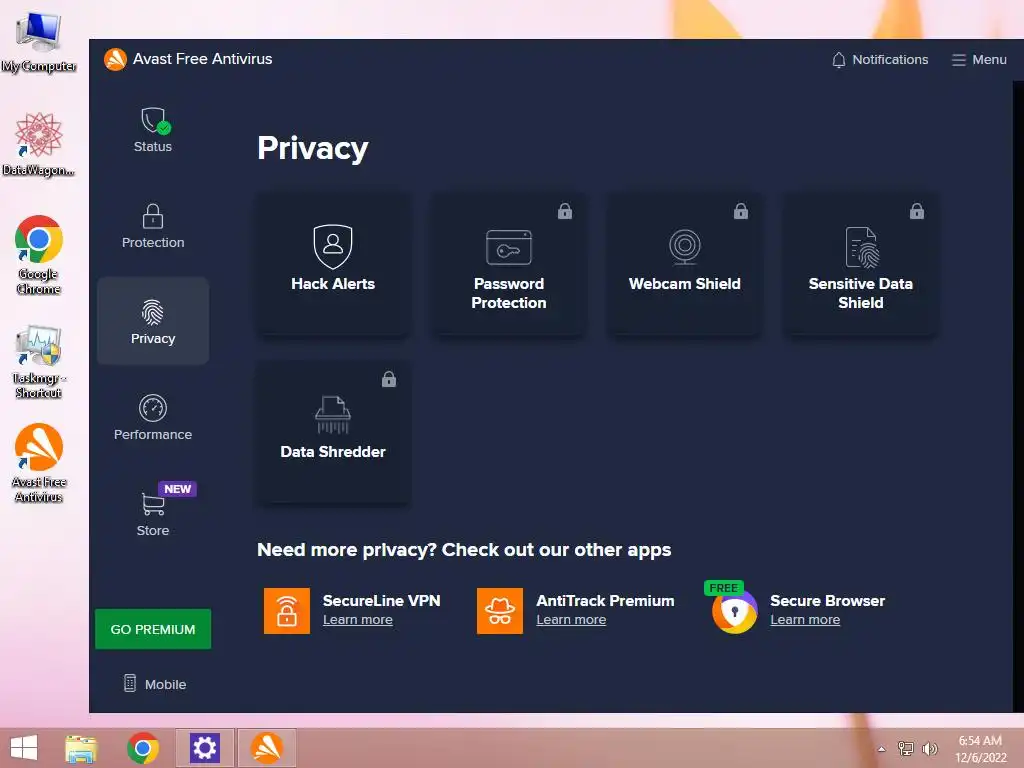Click the Secure Browser title text

(827, 601)
